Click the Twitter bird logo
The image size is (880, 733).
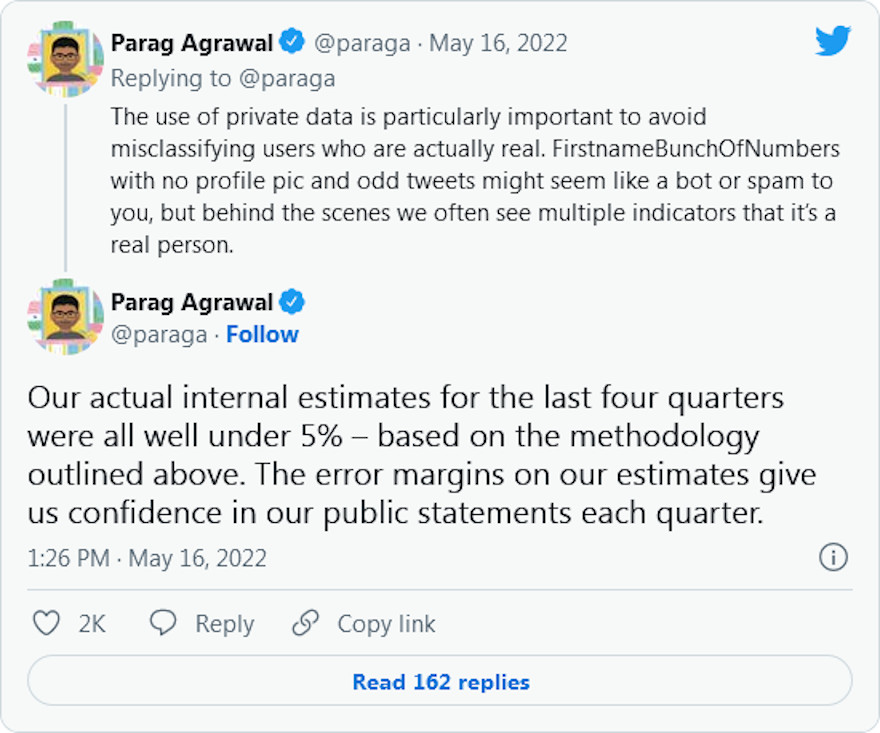click(832, 42)
